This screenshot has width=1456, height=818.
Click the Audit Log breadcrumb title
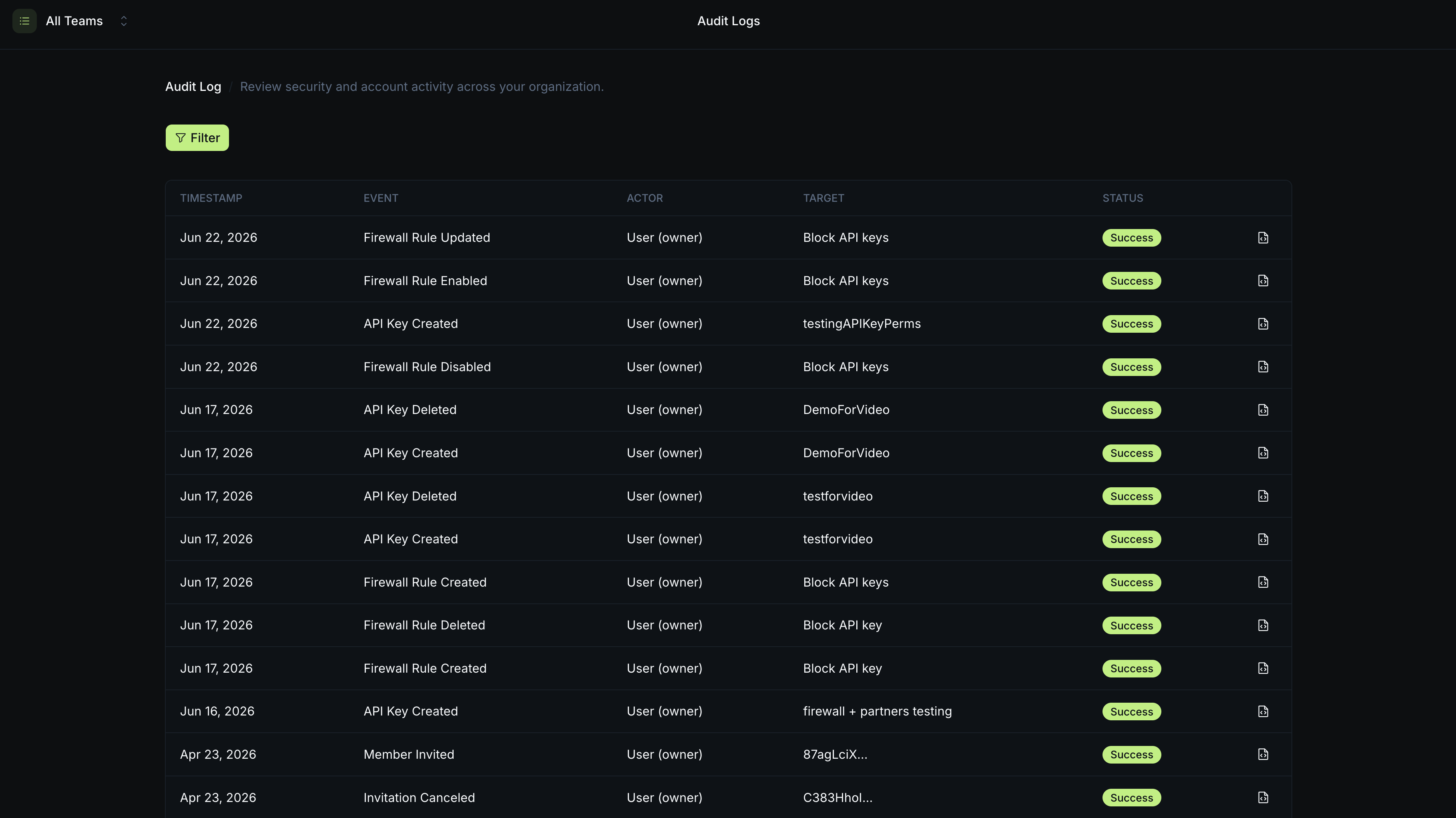(193, 86)
